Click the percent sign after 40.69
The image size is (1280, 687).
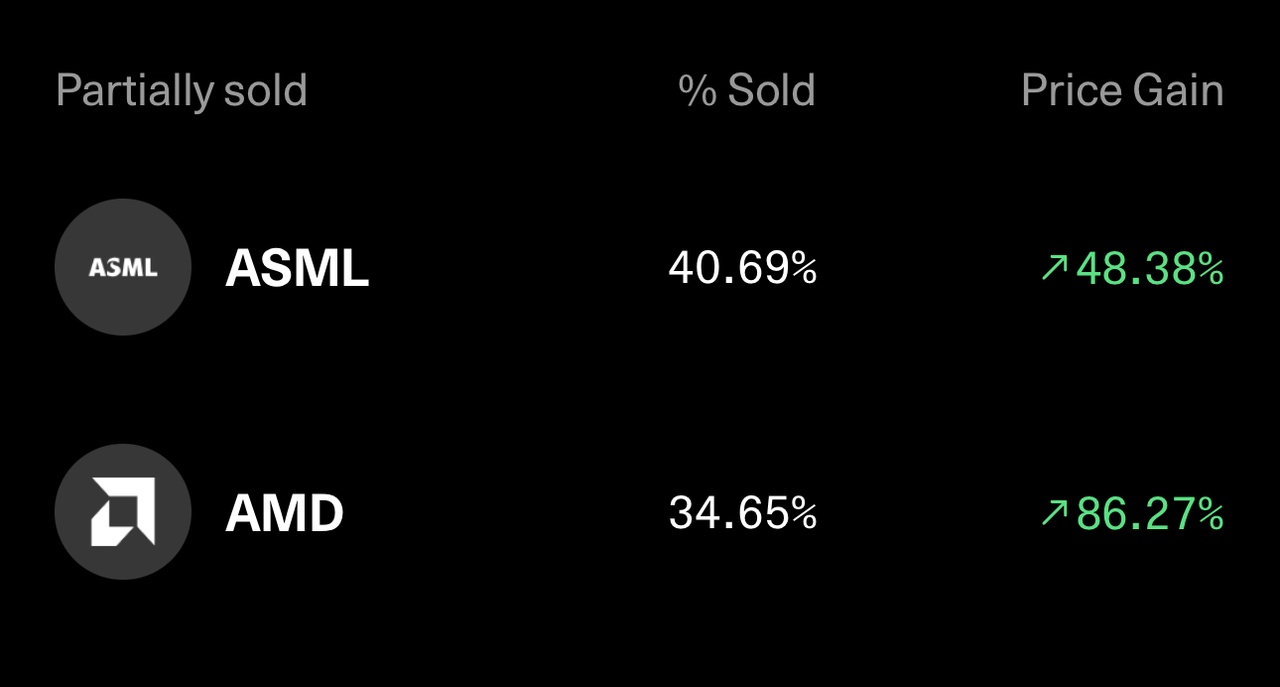click(x=804, y=268)
